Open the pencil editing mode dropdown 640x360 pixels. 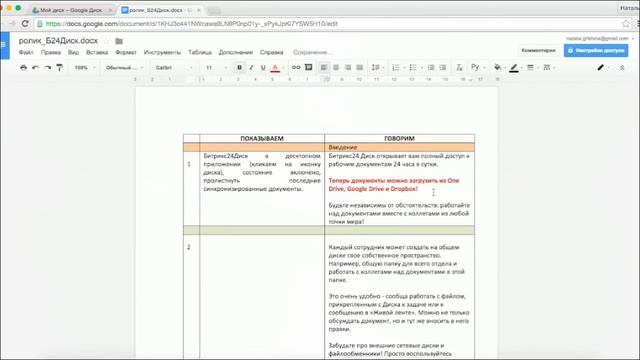coord(603,67)
